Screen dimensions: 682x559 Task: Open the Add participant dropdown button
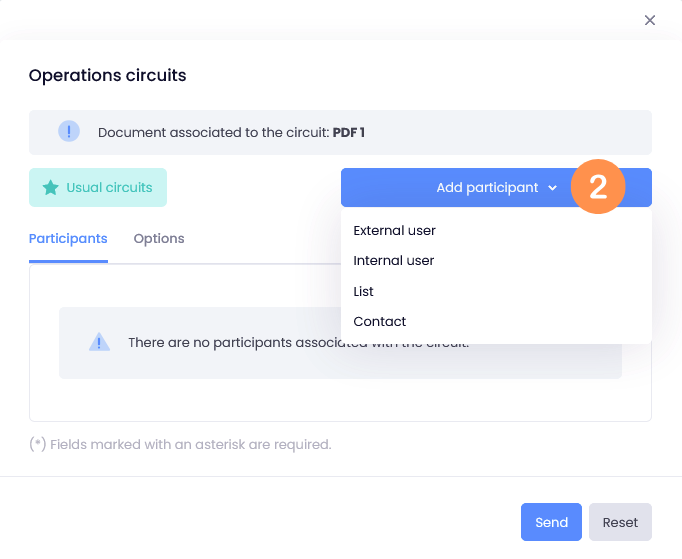[496, 187]
